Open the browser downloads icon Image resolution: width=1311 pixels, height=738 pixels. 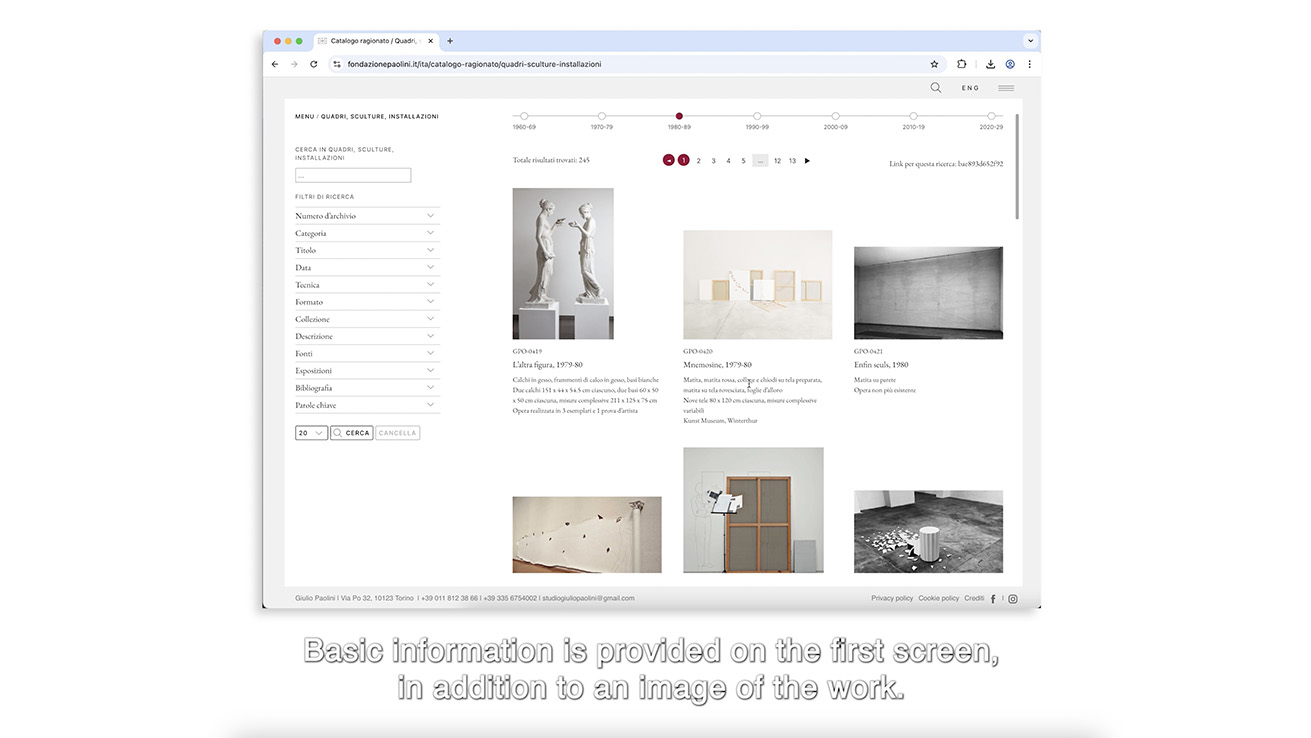click(x=990, y=63)
